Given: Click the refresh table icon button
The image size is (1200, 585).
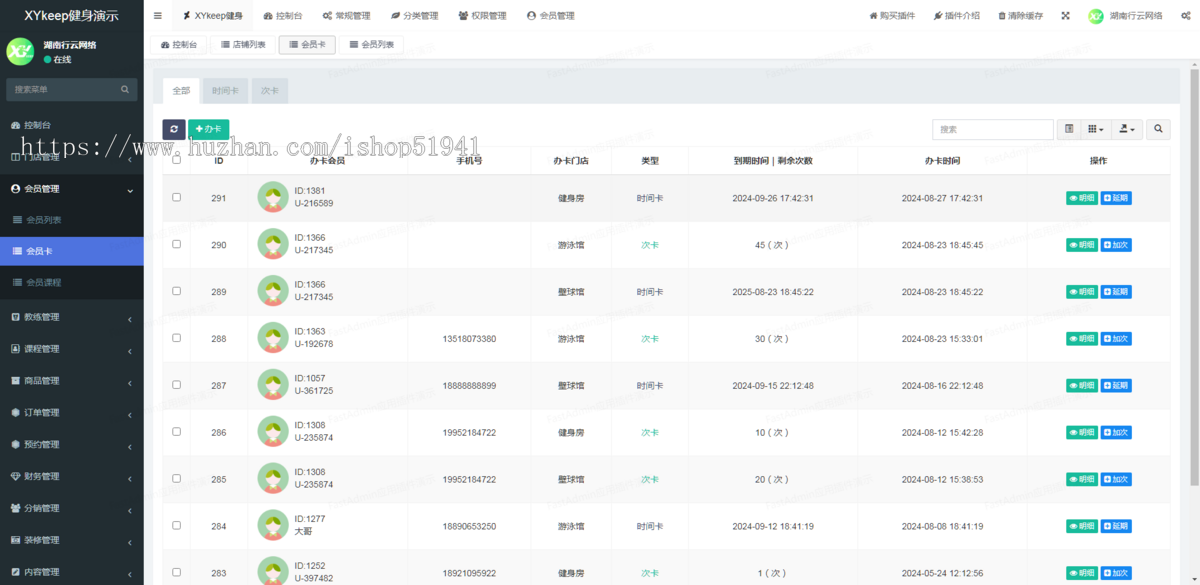Looking at the screenshot, I should tap(174, 129).
